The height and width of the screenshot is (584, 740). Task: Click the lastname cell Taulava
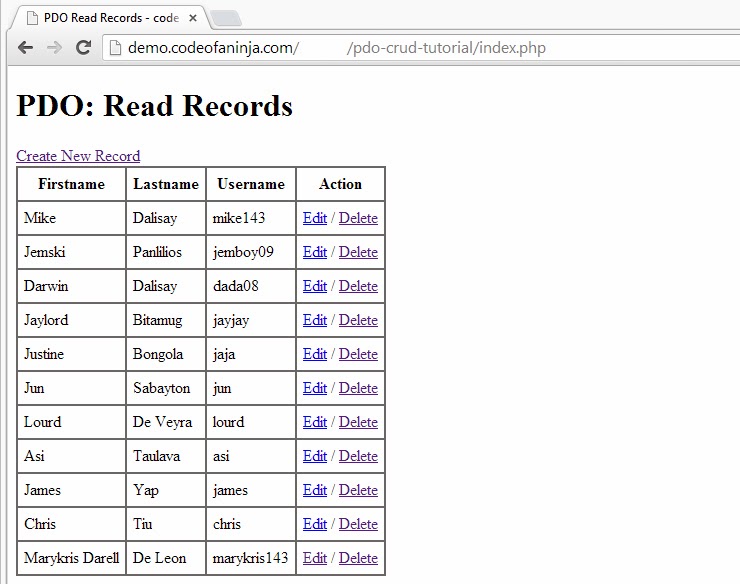(x=166, y=456)
